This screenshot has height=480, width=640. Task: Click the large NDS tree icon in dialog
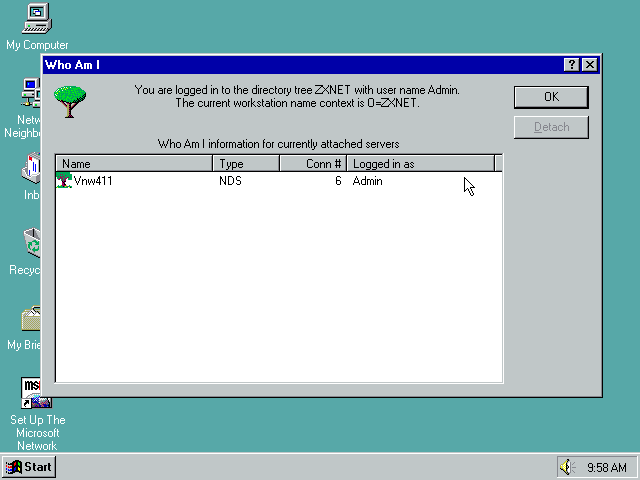click(70, 101)
